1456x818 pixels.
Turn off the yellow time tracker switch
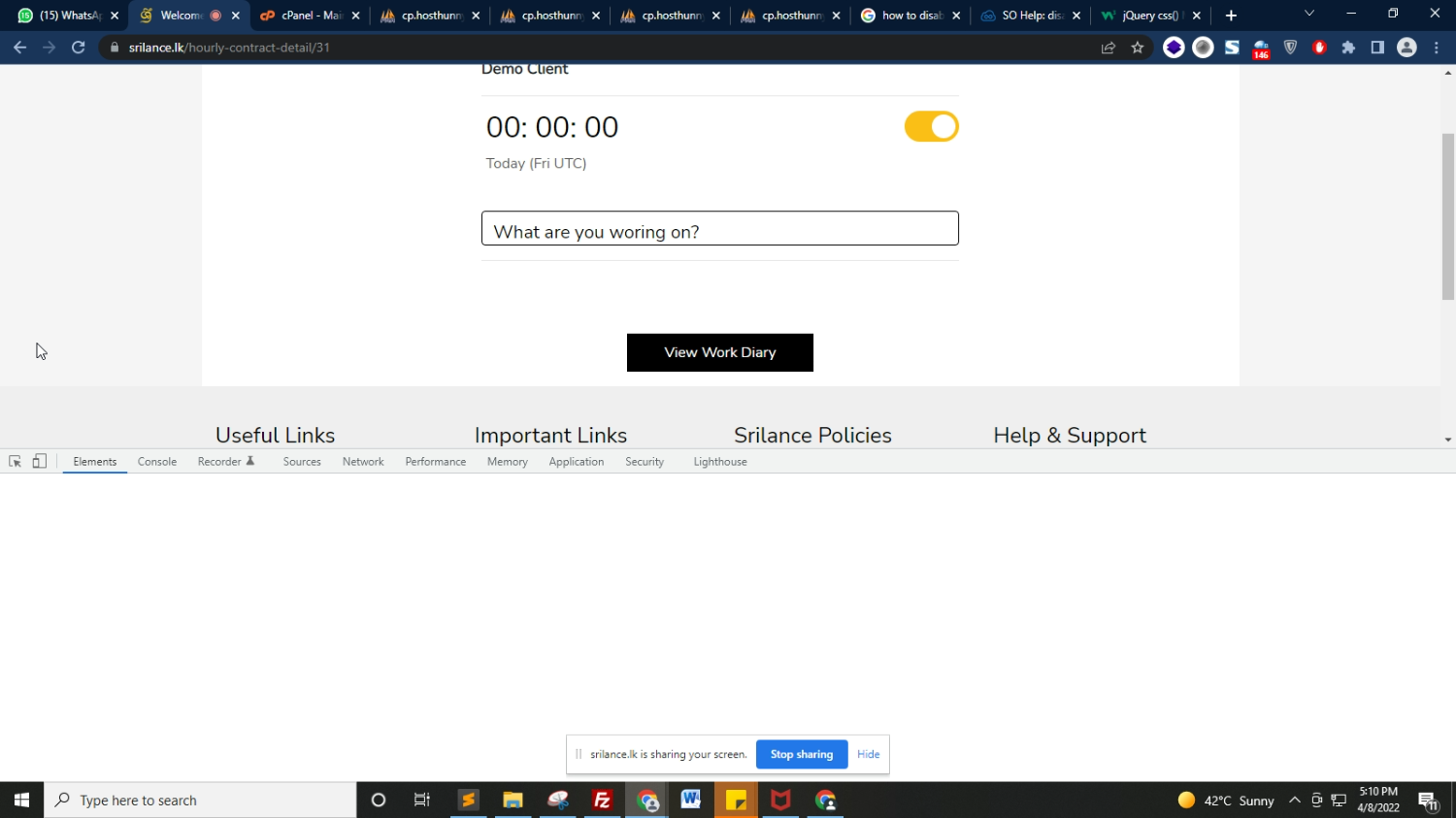coord(931,127)
